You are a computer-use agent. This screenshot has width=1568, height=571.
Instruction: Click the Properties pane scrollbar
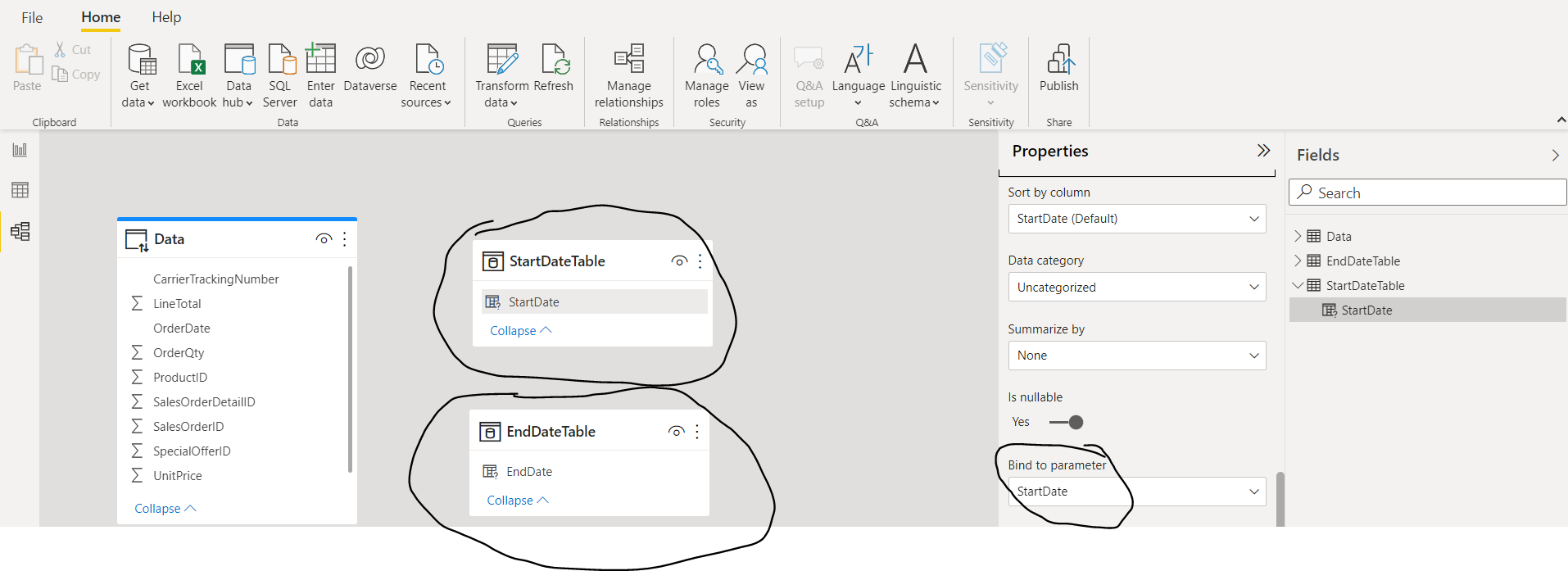1280,500
